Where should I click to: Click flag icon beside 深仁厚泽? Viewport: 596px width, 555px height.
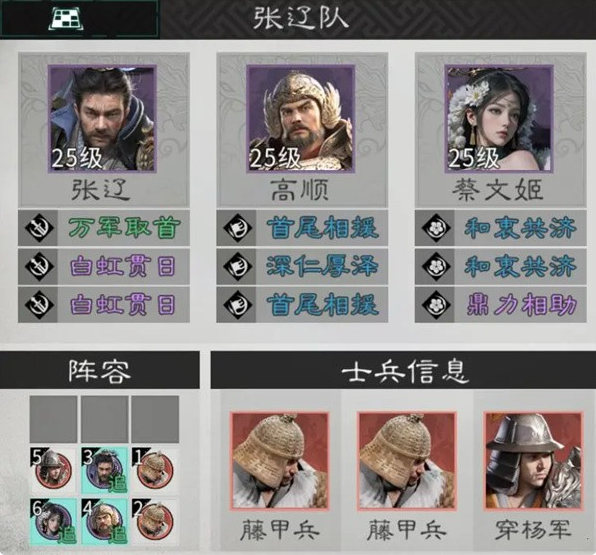point(238,266)
